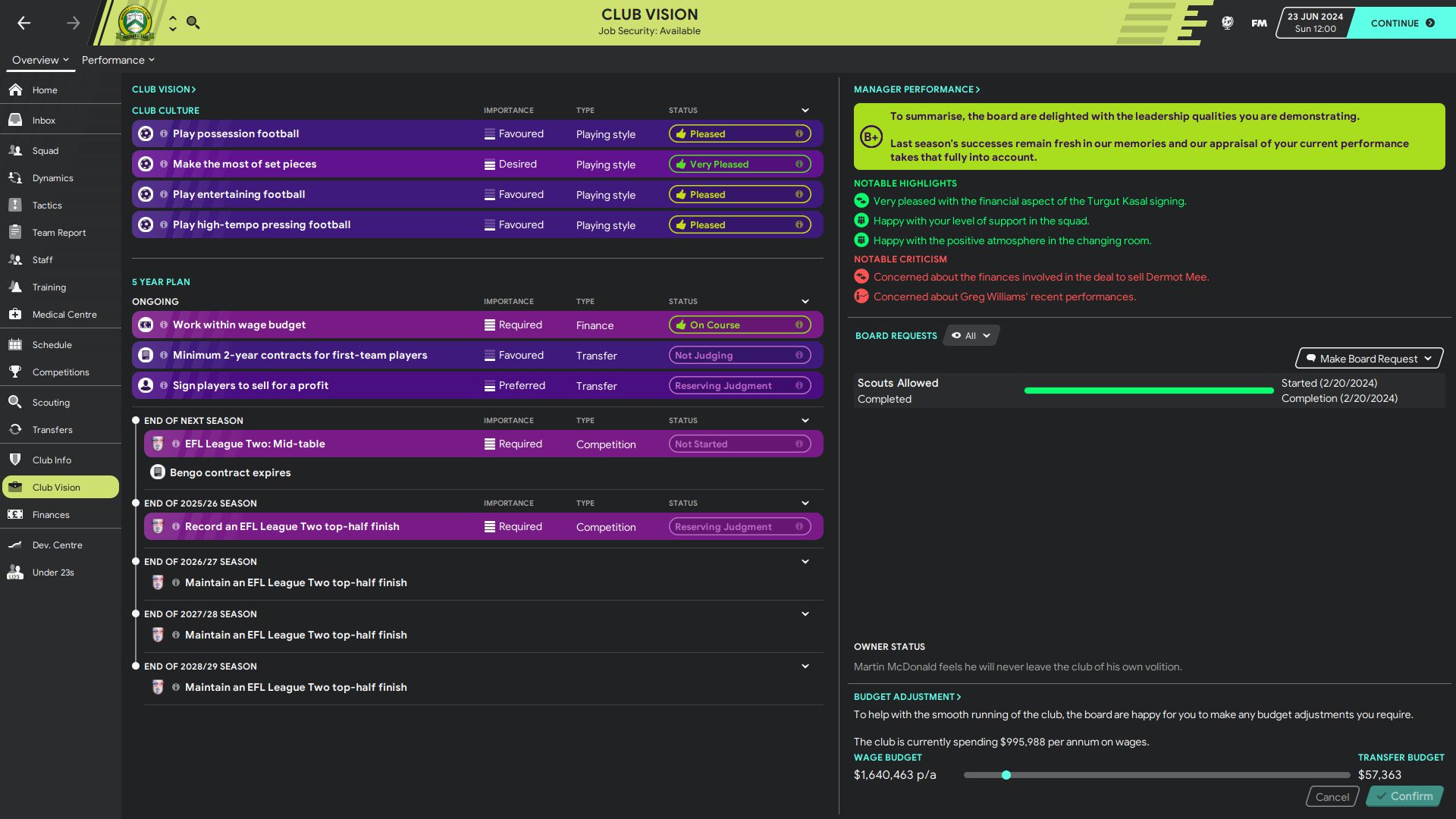Open Squad from the sidebar
This screenshot has height=819, width=1456.
(x=61, y=150)
